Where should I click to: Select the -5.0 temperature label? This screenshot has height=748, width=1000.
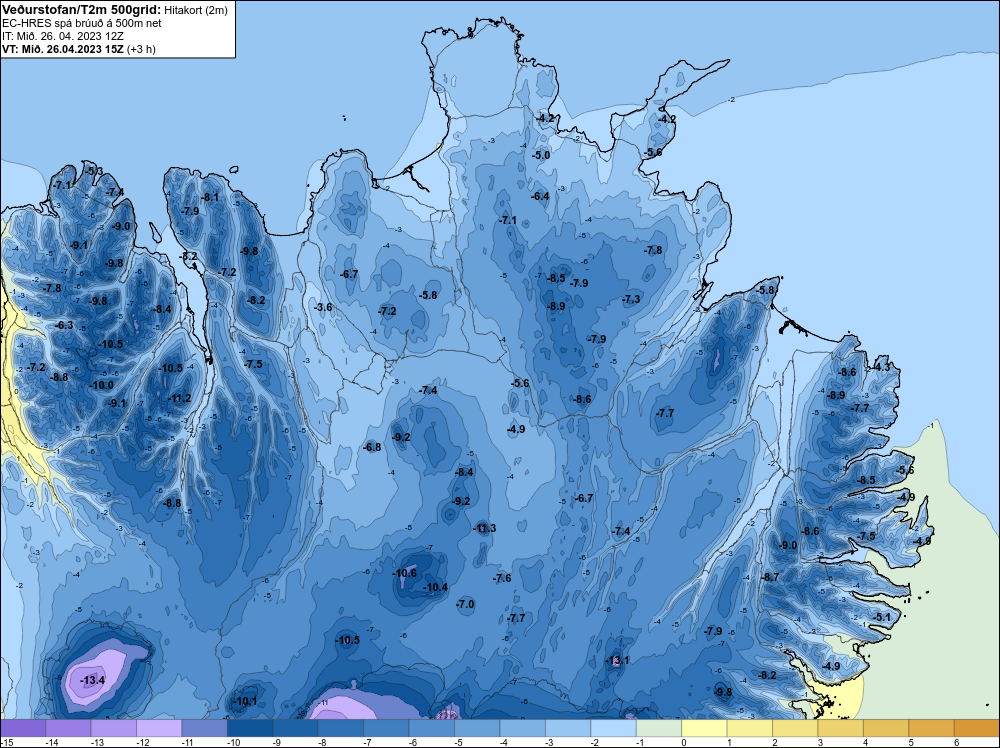541,155
